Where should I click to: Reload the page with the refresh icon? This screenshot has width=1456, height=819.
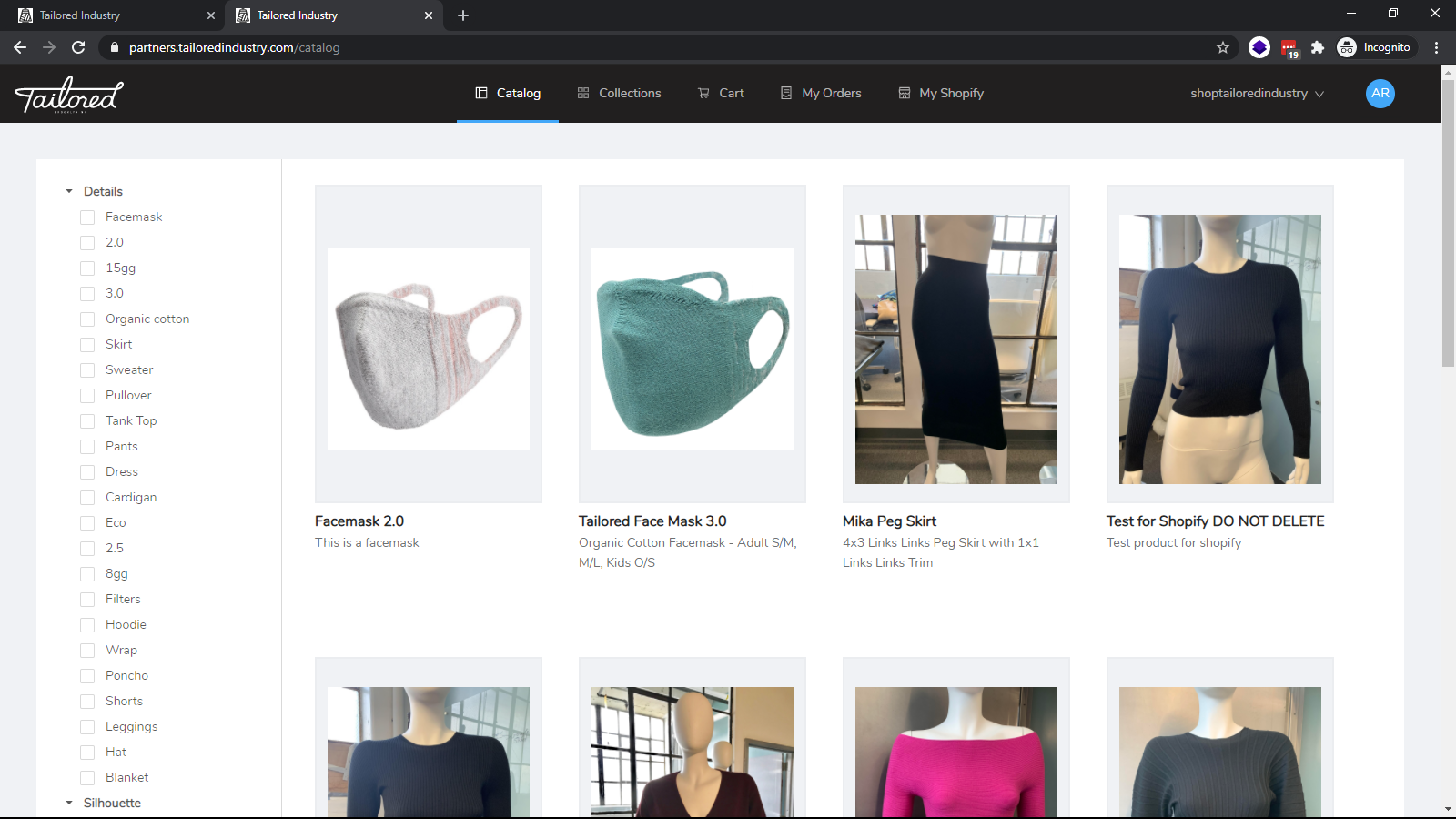78,47
